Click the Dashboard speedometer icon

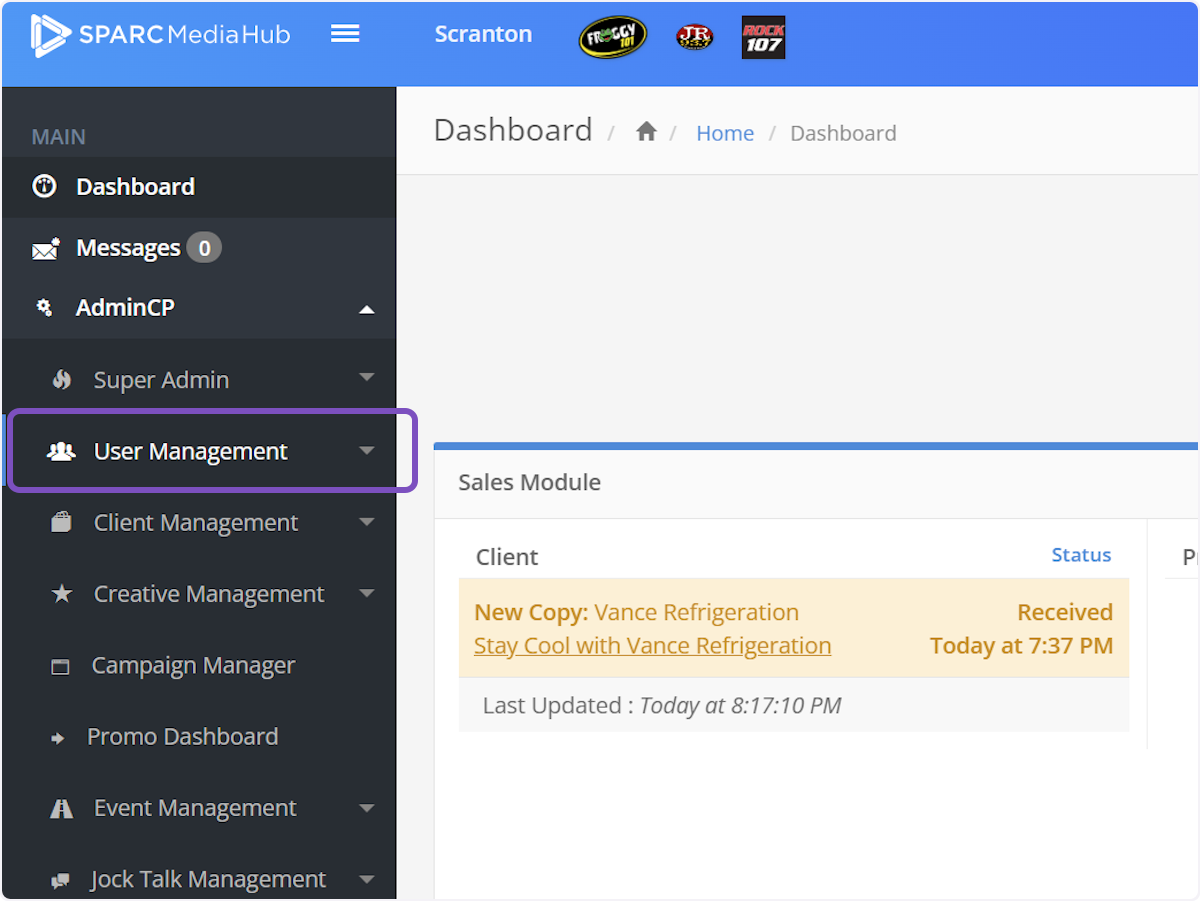coord(44,186)
